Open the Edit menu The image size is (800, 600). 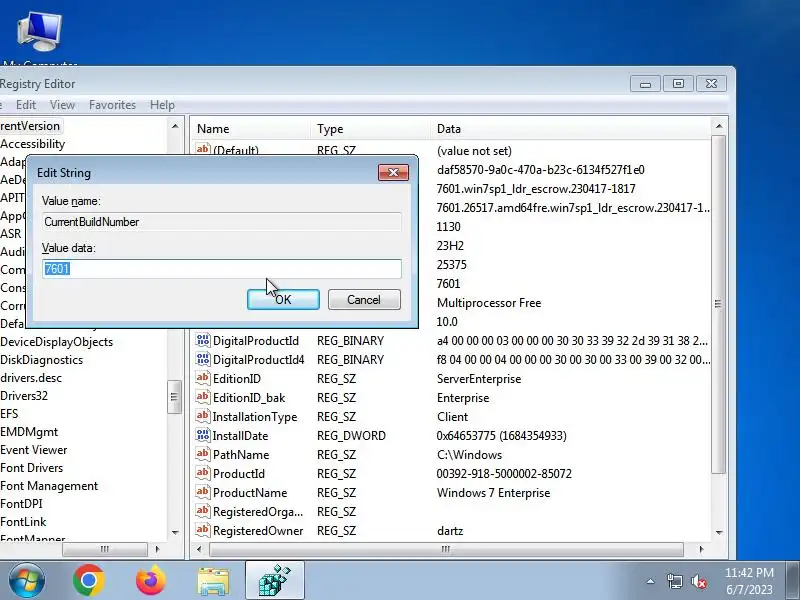(x=26, y=105)
